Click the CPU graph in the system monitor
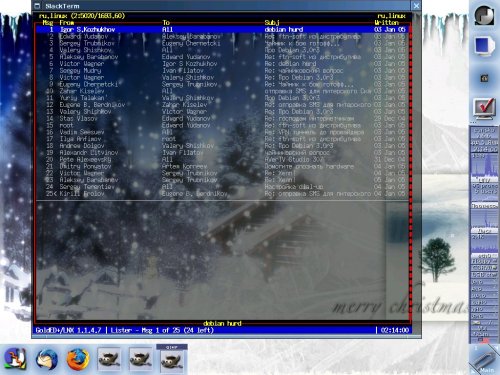 [484, 167]
